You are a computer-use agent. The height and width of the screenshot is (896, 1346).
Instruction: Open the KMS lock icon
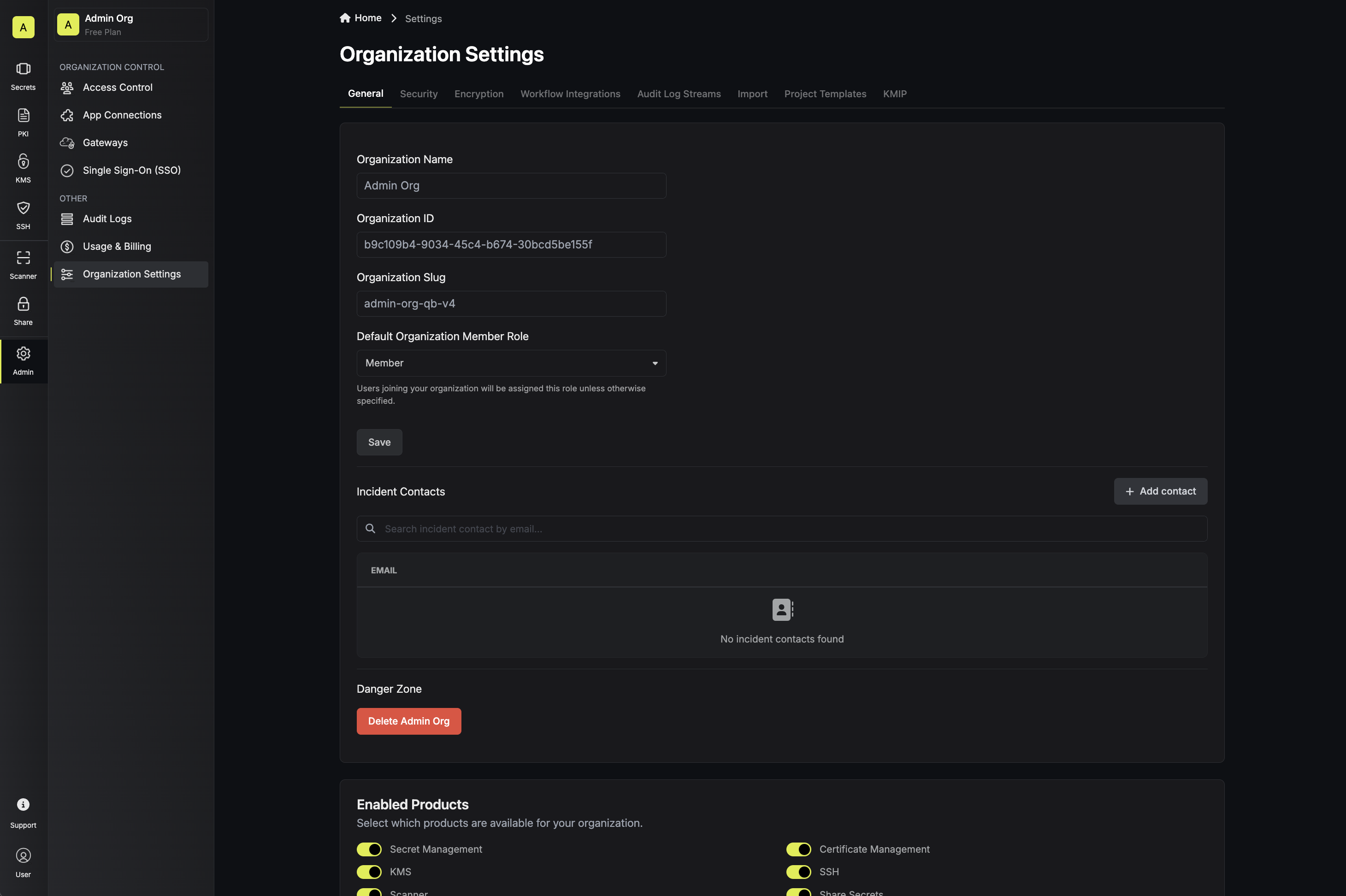(23, 161)
